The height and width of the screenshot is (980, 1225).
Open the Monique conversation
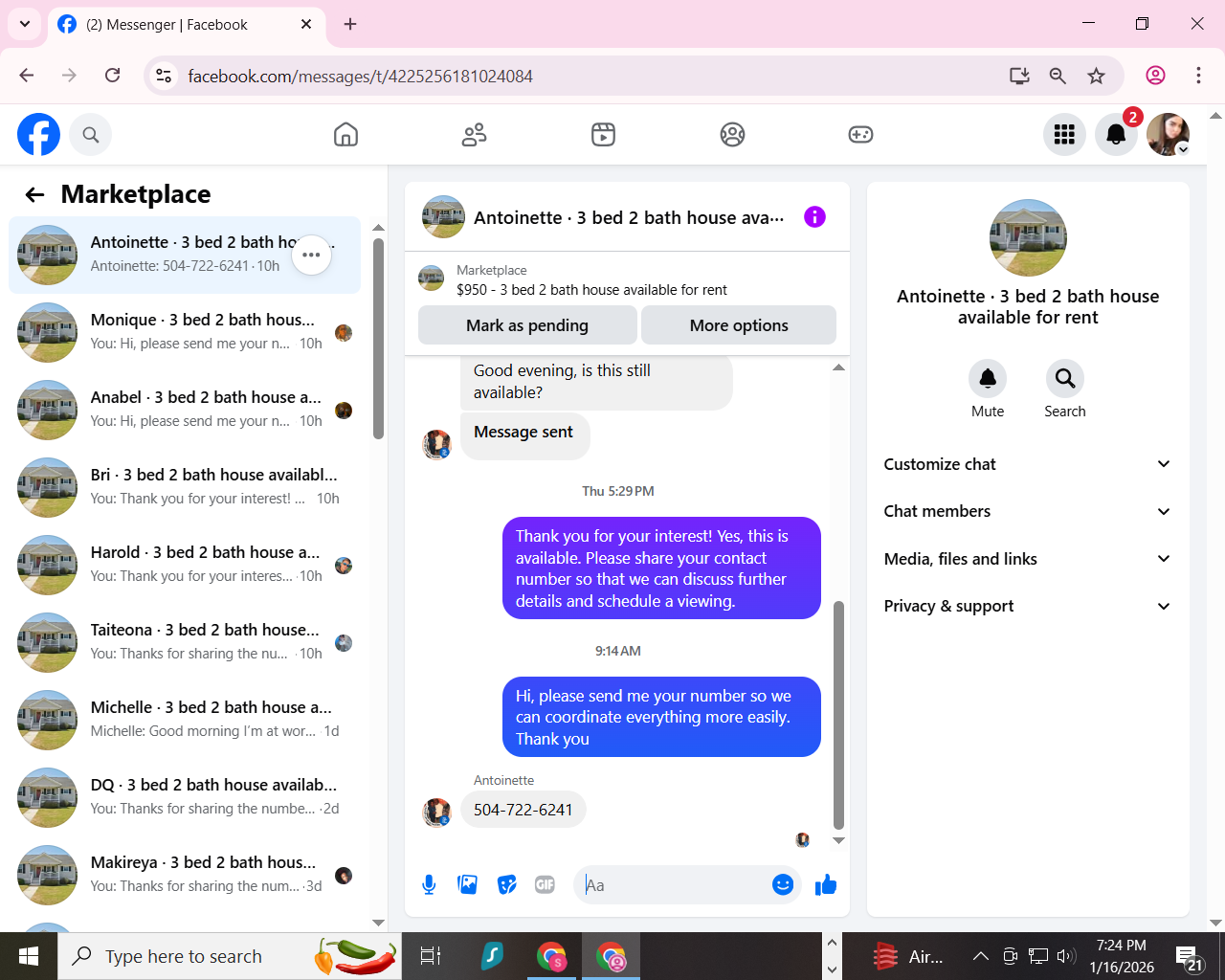[x=185, y=332]
